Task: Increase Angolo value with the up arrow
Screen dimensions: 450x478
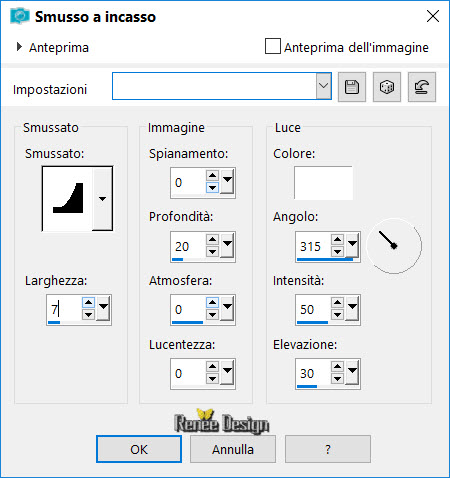Action: click(x=337, y=239)
